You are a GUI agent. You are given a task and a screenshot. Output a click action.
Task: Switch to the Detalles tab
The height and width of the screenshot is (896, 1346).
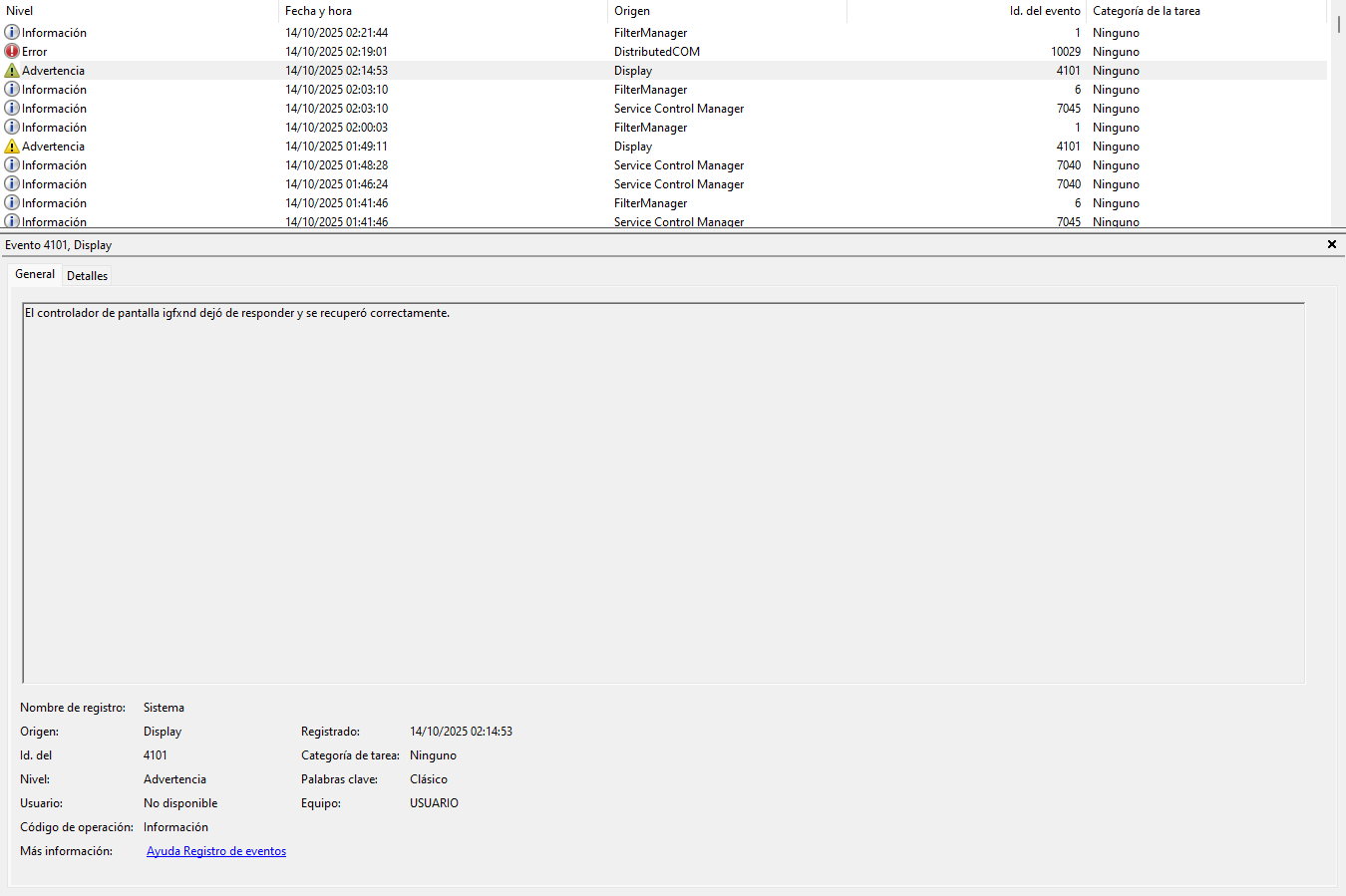pyautogui.click(x=87, y=276)
